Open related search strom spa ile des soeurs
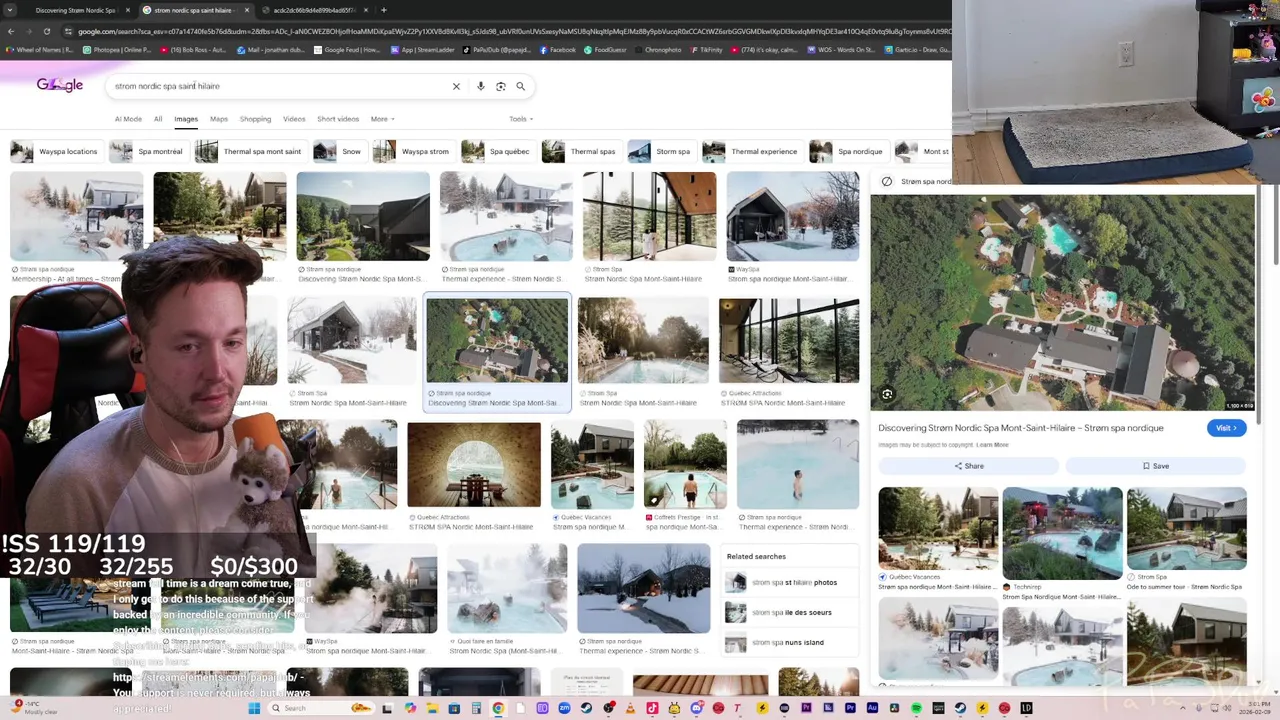Screen dimensions: 1280x720 (x=790, y=612)
